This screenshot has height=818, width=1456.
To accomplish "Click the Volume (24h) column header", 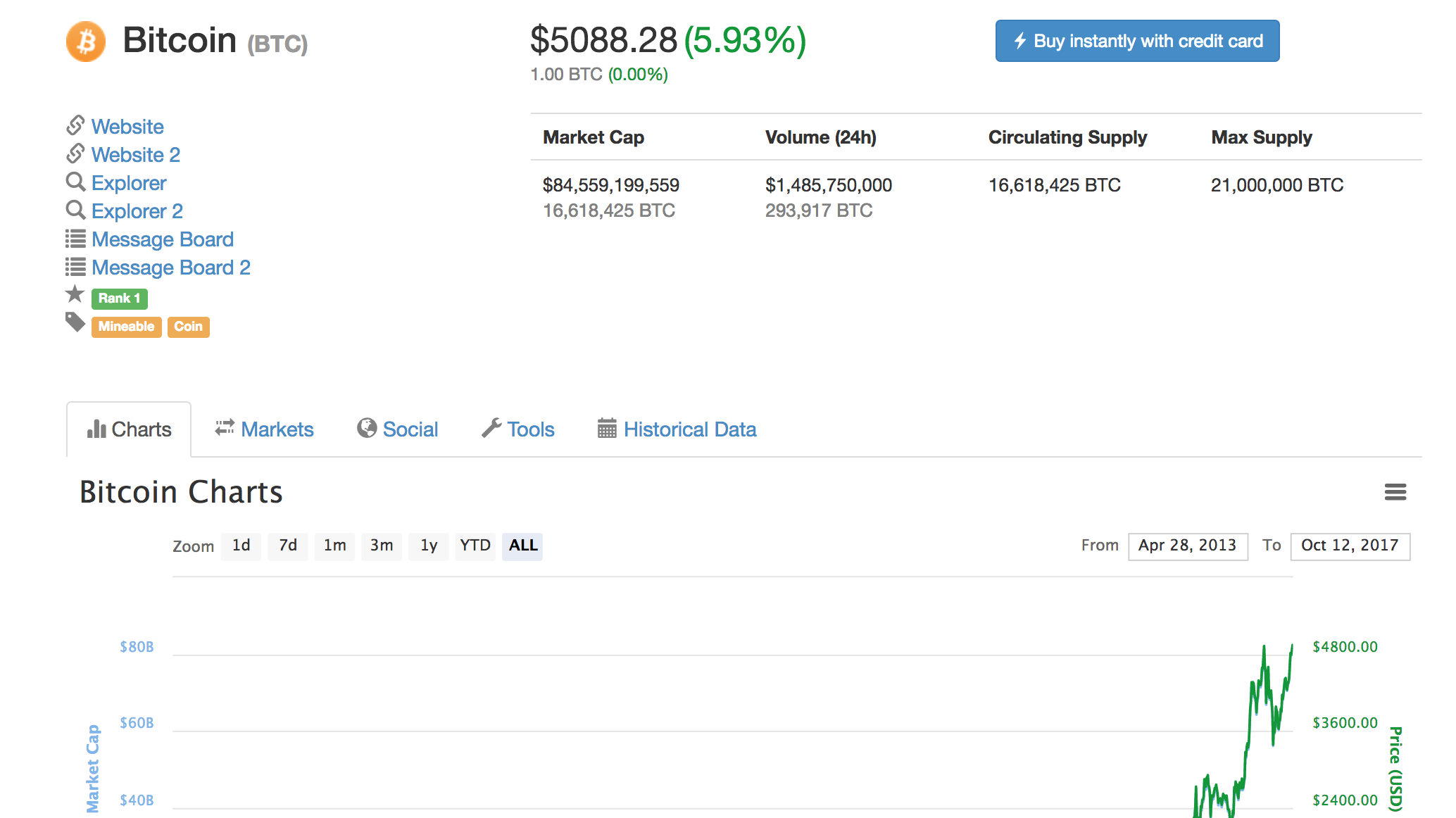I will coord(821,137).
